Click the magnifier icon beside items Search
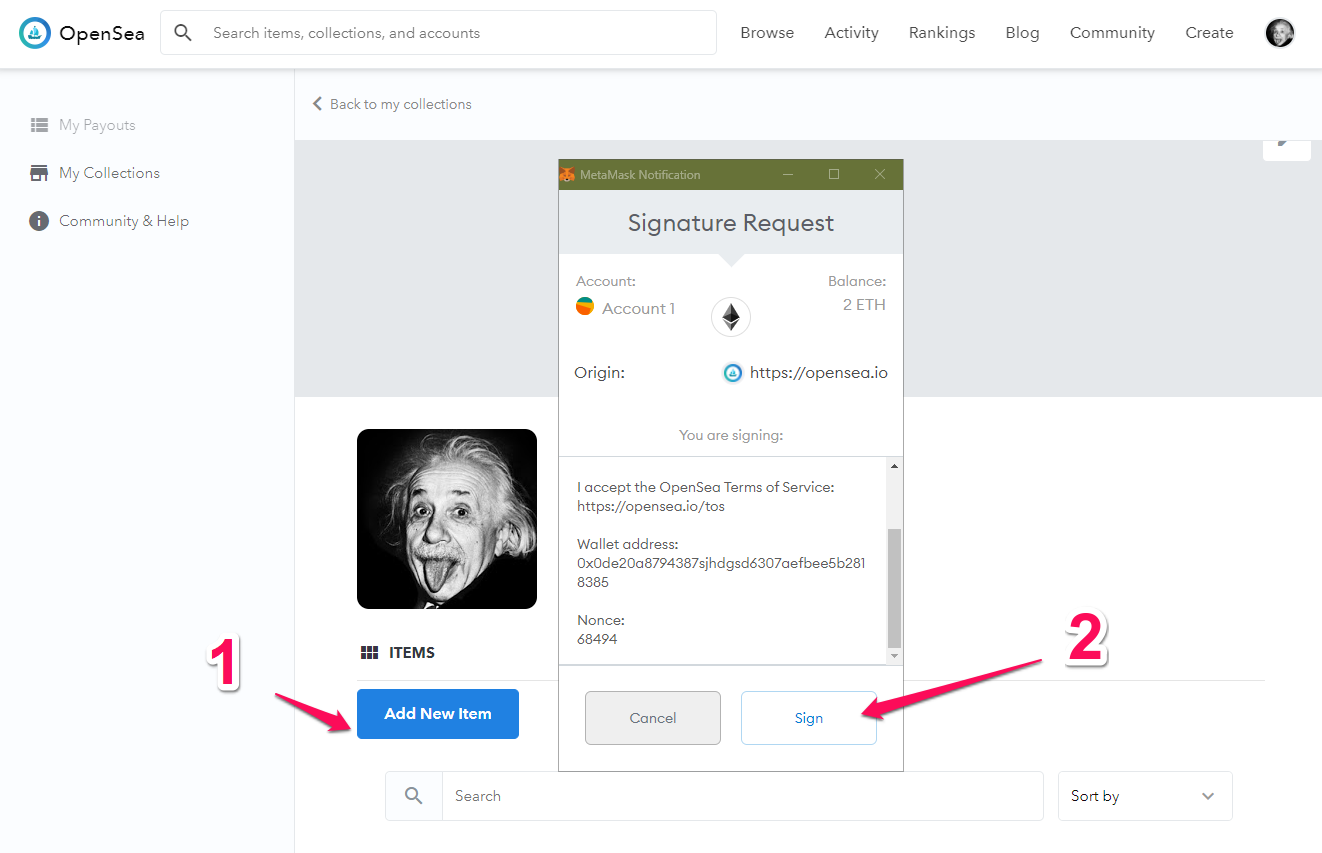 pos(414,796)
